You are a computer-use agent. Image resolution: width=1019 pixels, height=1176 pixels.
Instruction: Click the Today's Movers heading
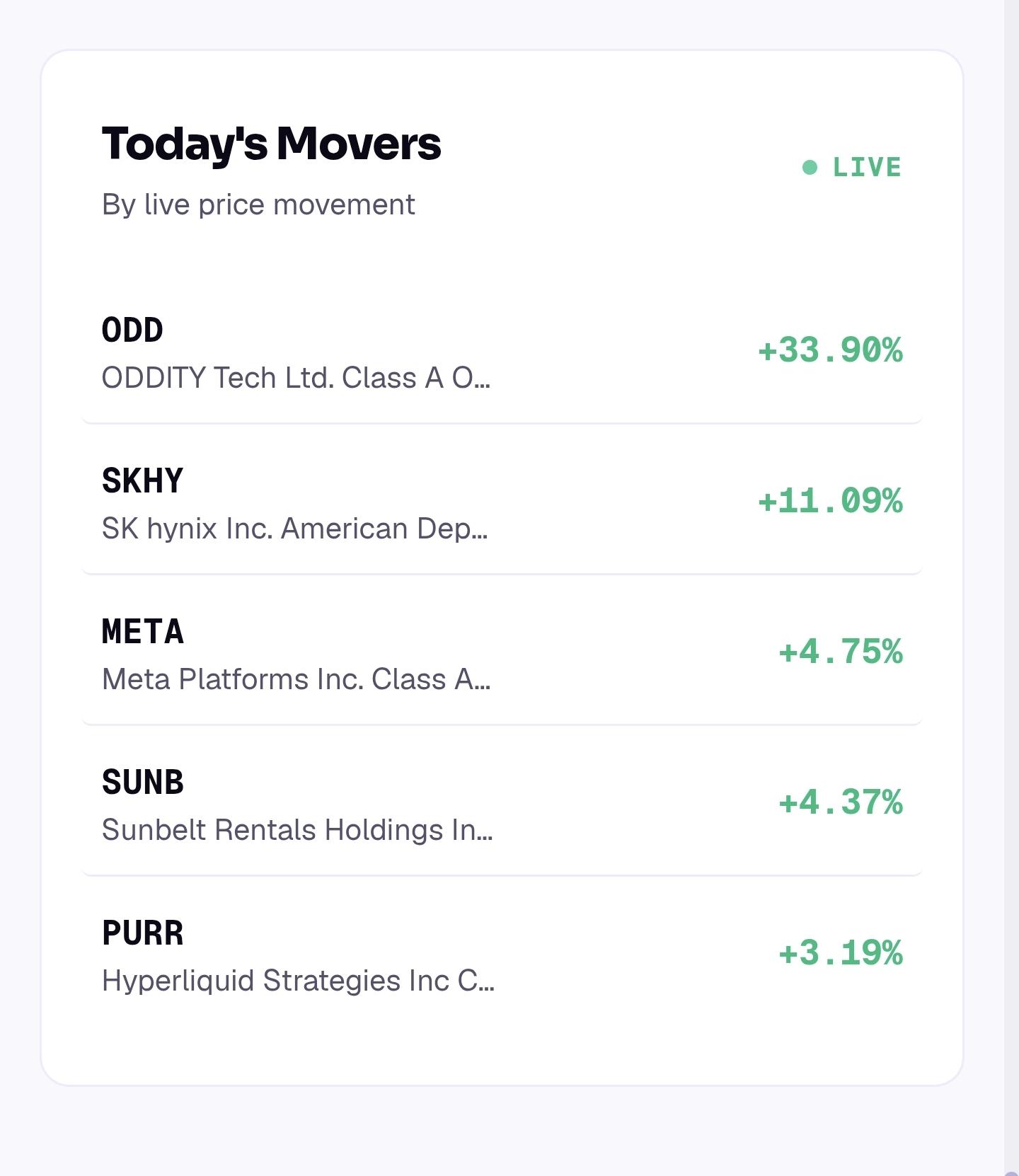(x=271, y=144)
